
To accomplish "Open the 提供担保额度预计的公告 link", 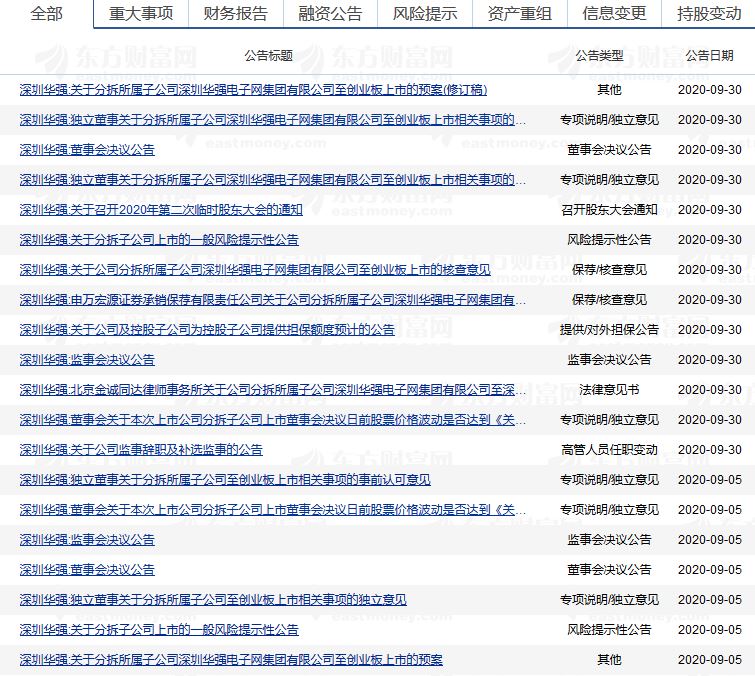I will (207, 330).
